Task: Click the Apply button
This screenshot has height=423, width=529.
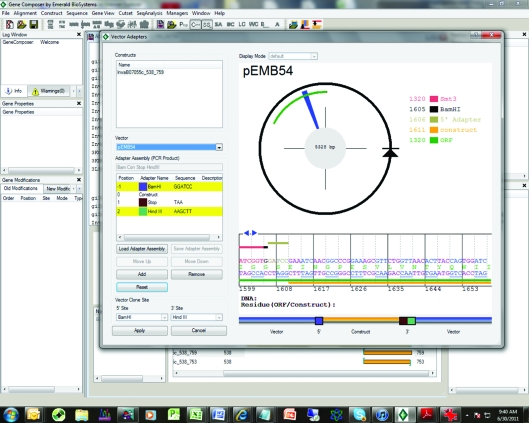Action: click(140, 331)
